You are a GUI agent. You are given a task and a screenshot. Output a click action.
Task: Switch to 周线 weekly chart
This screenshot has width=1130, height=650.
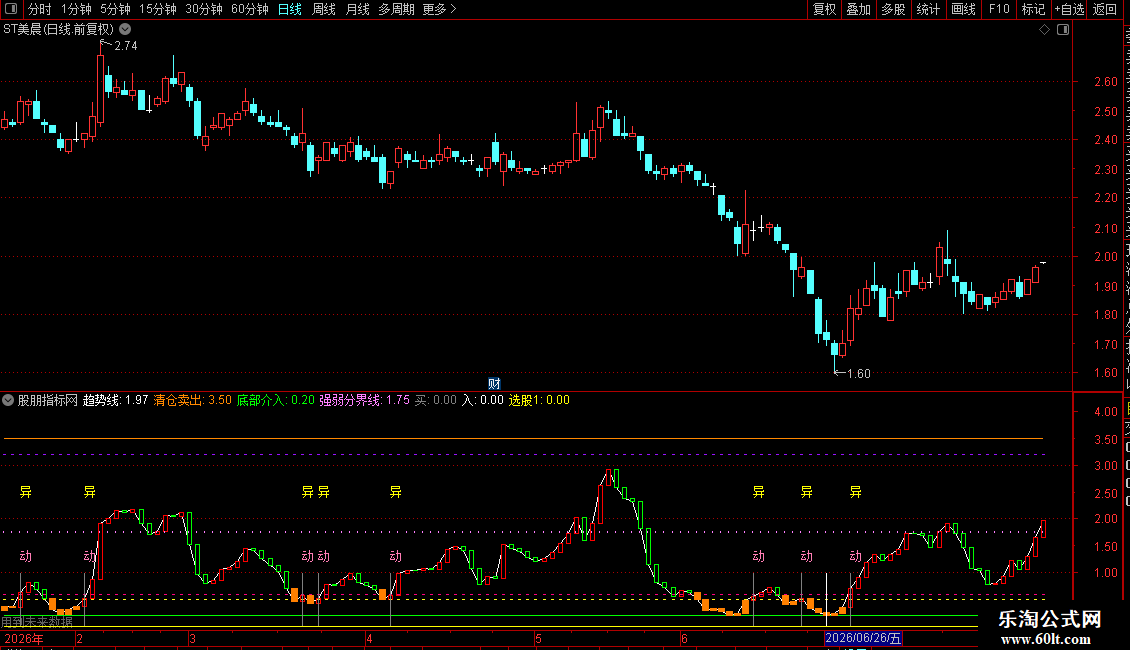[324, 9]
